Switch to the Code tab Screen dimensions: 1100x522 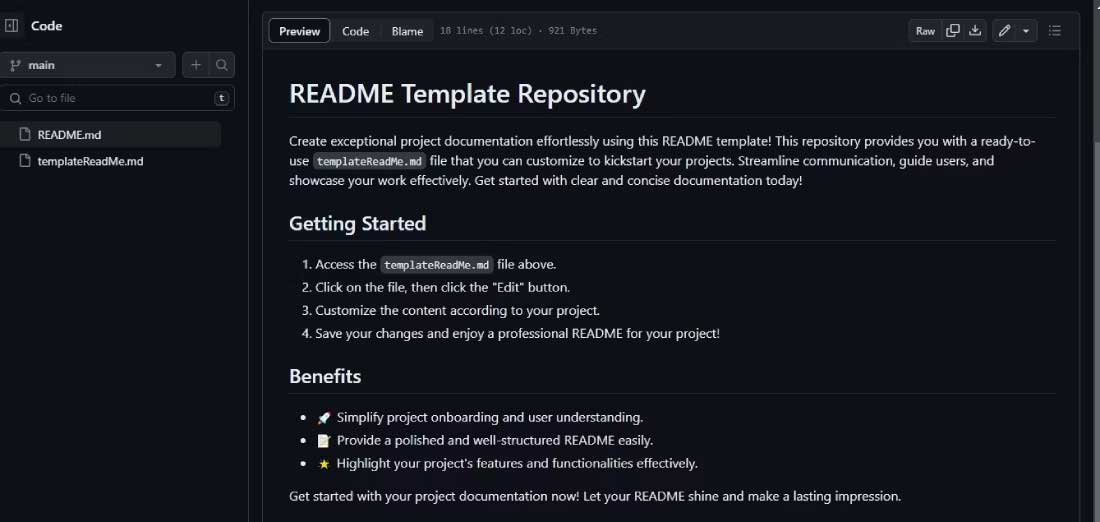point(356,31)
